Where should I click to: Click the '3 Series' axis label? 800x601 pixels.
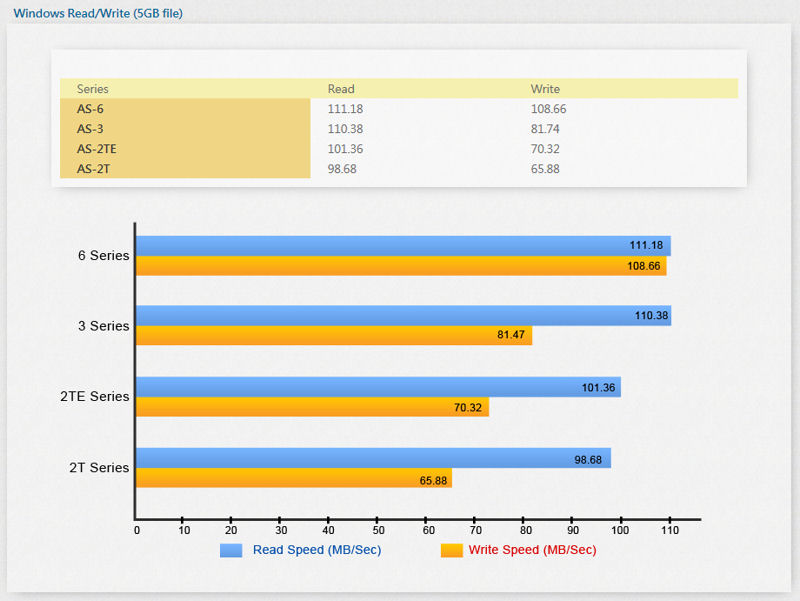104,326
